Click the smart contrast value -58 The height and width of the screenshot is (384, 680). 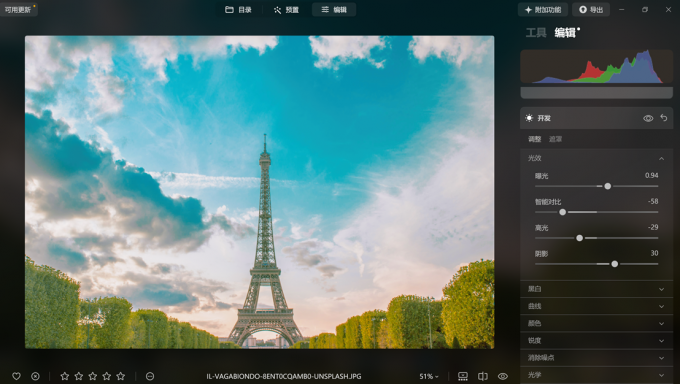point(653,201)
